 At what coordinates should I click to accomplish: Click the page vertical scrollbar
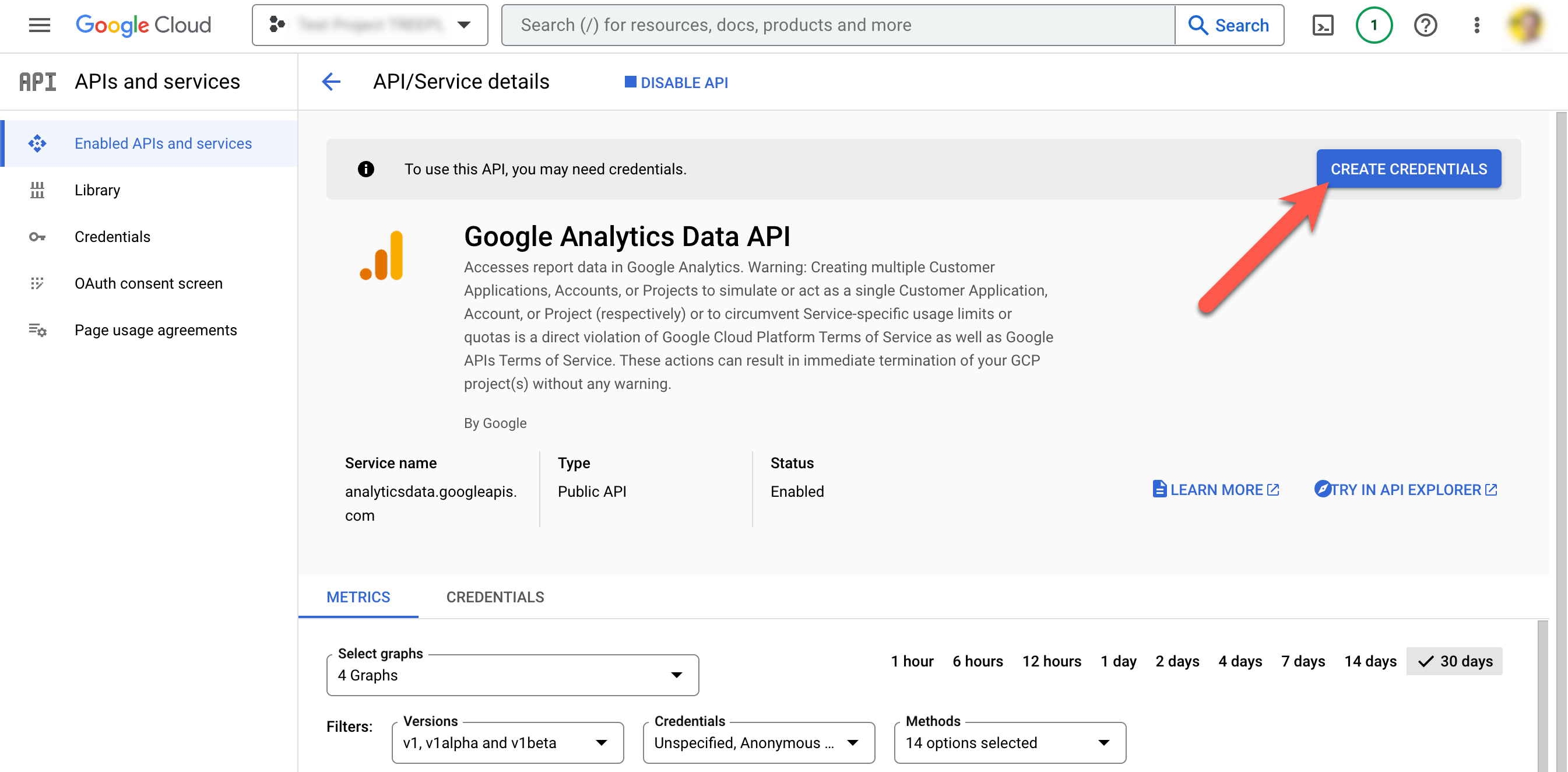click(x=1562, y=441)
